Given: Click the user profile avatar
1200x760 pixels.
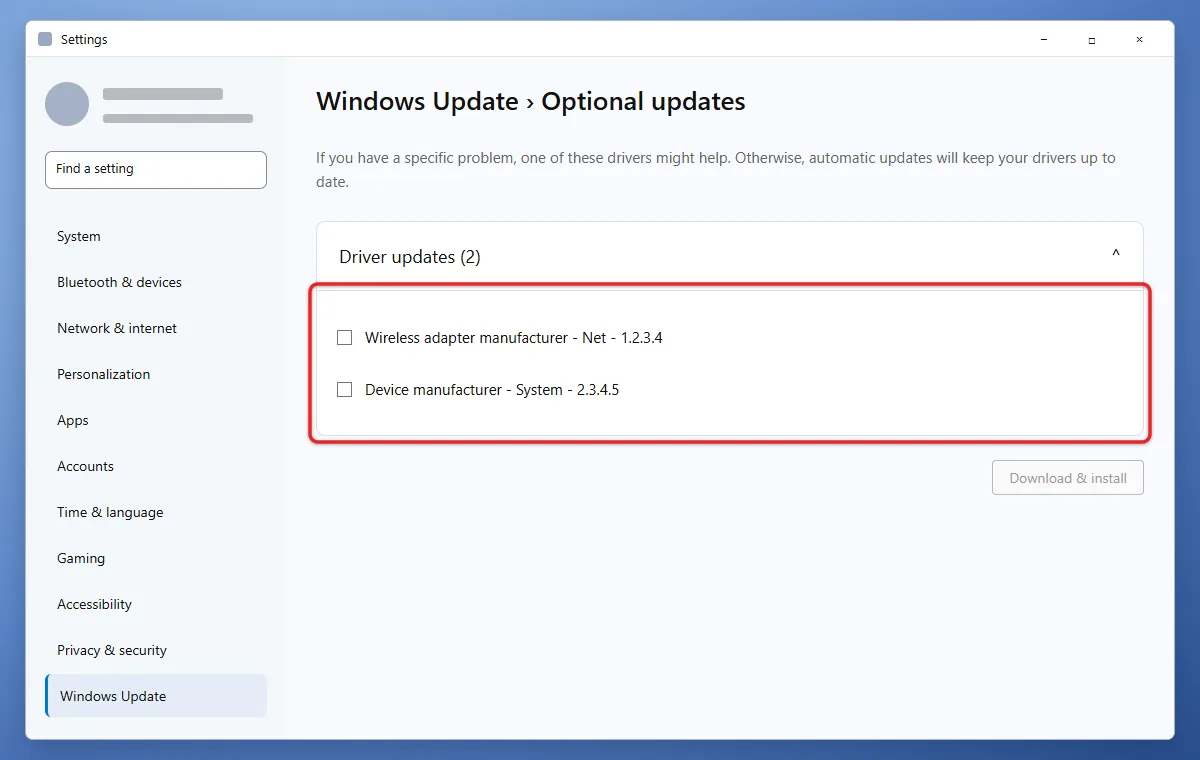Looking at the screenshot, I should [x=67, y=104].
